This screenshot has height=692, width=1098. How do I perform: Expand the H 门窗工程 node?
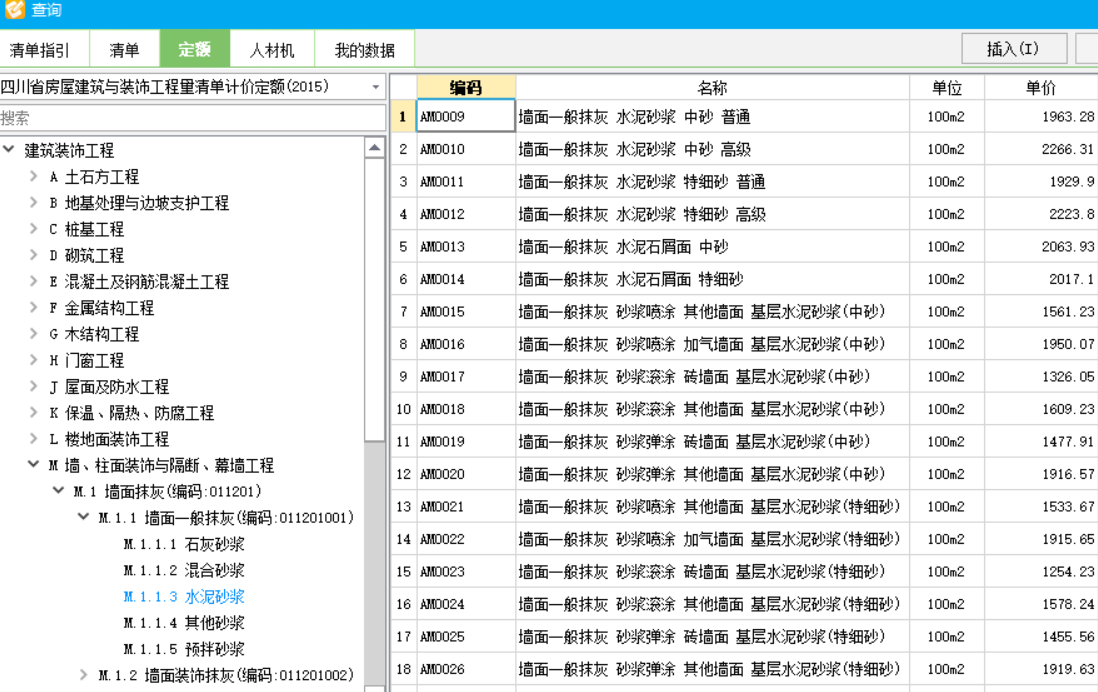pyautogui.click(x=33, y=360)
